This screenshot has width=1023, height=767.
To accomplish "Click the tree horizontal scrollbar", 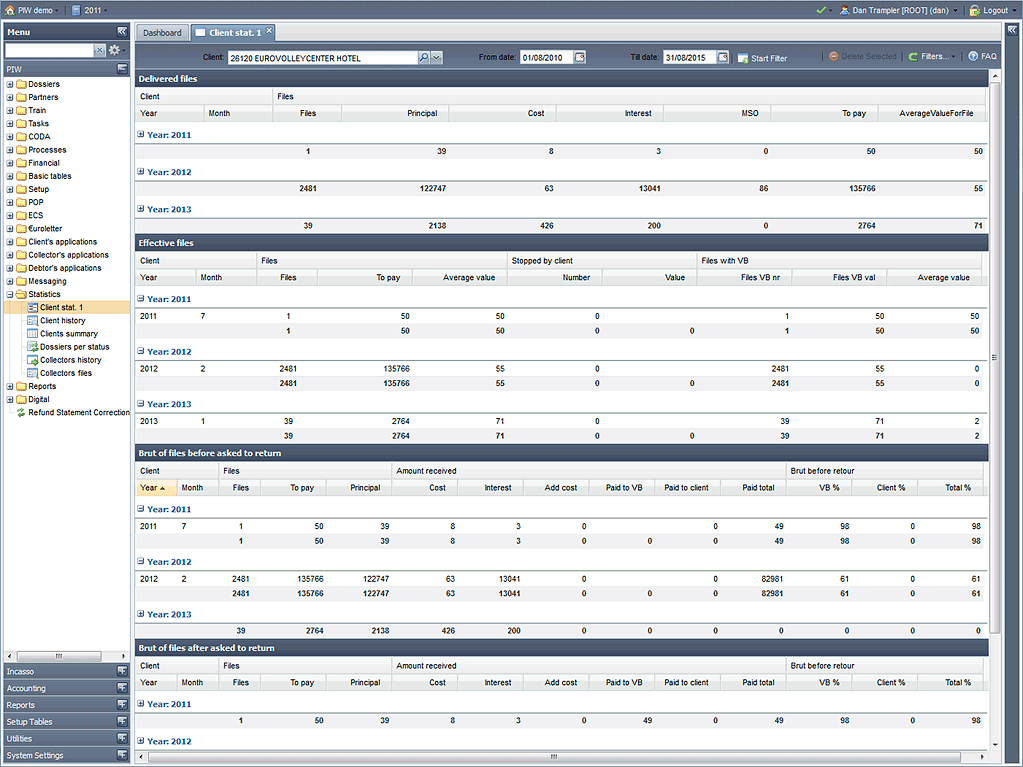I will 59,656.
